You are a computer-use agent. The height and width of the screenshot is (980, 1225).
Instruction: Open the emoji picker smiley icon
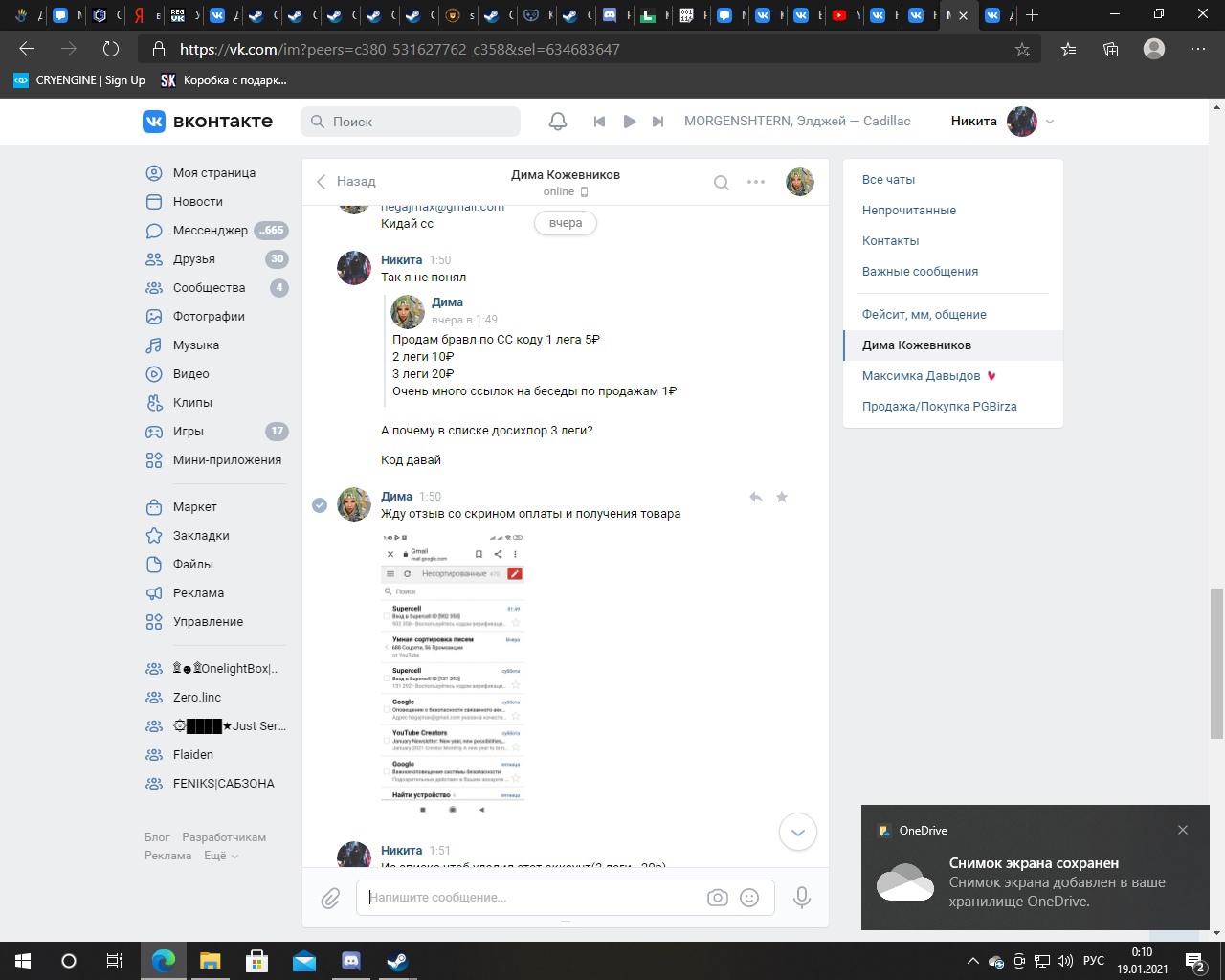pyautogui.click(x=750, y=898)
